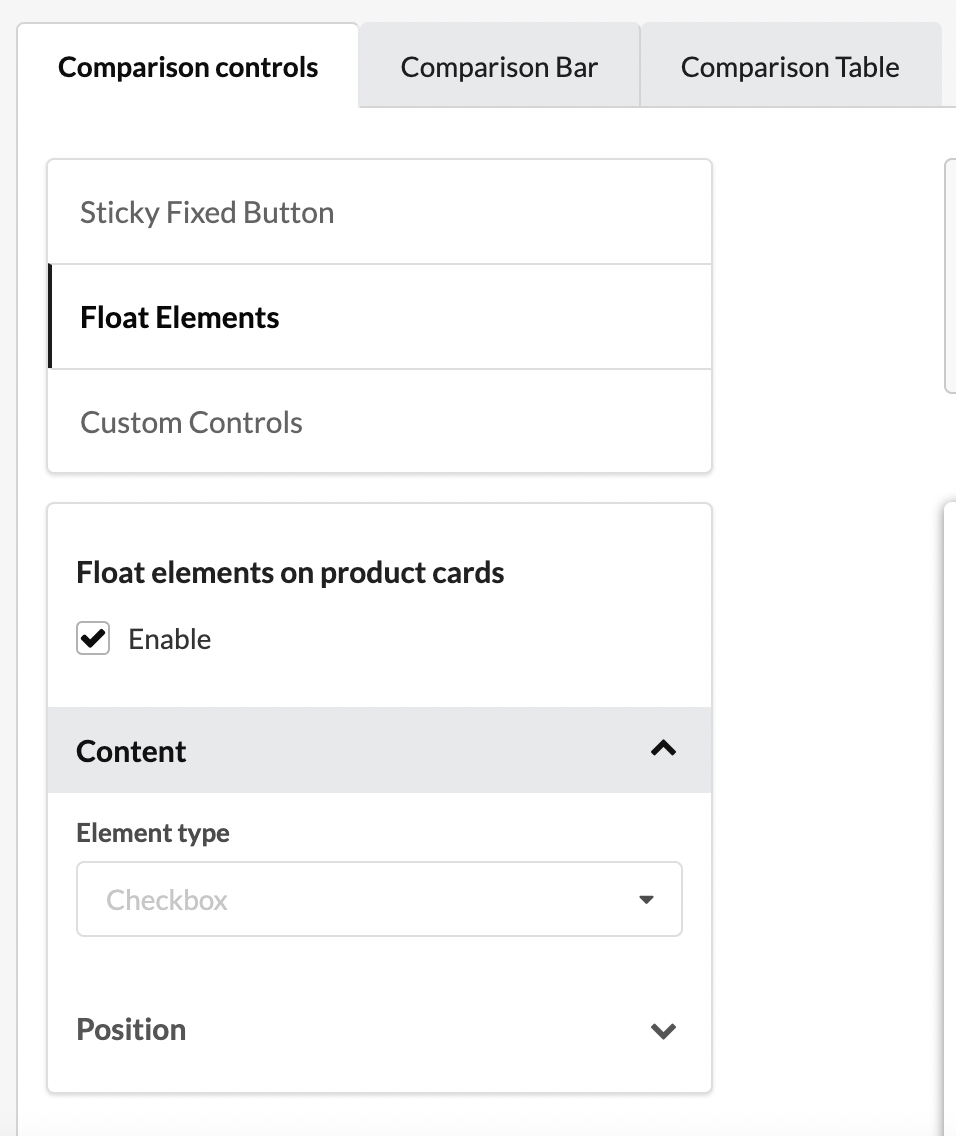Click the partially visible upper right panel
Screen dimensions: 956x1136
950,275
